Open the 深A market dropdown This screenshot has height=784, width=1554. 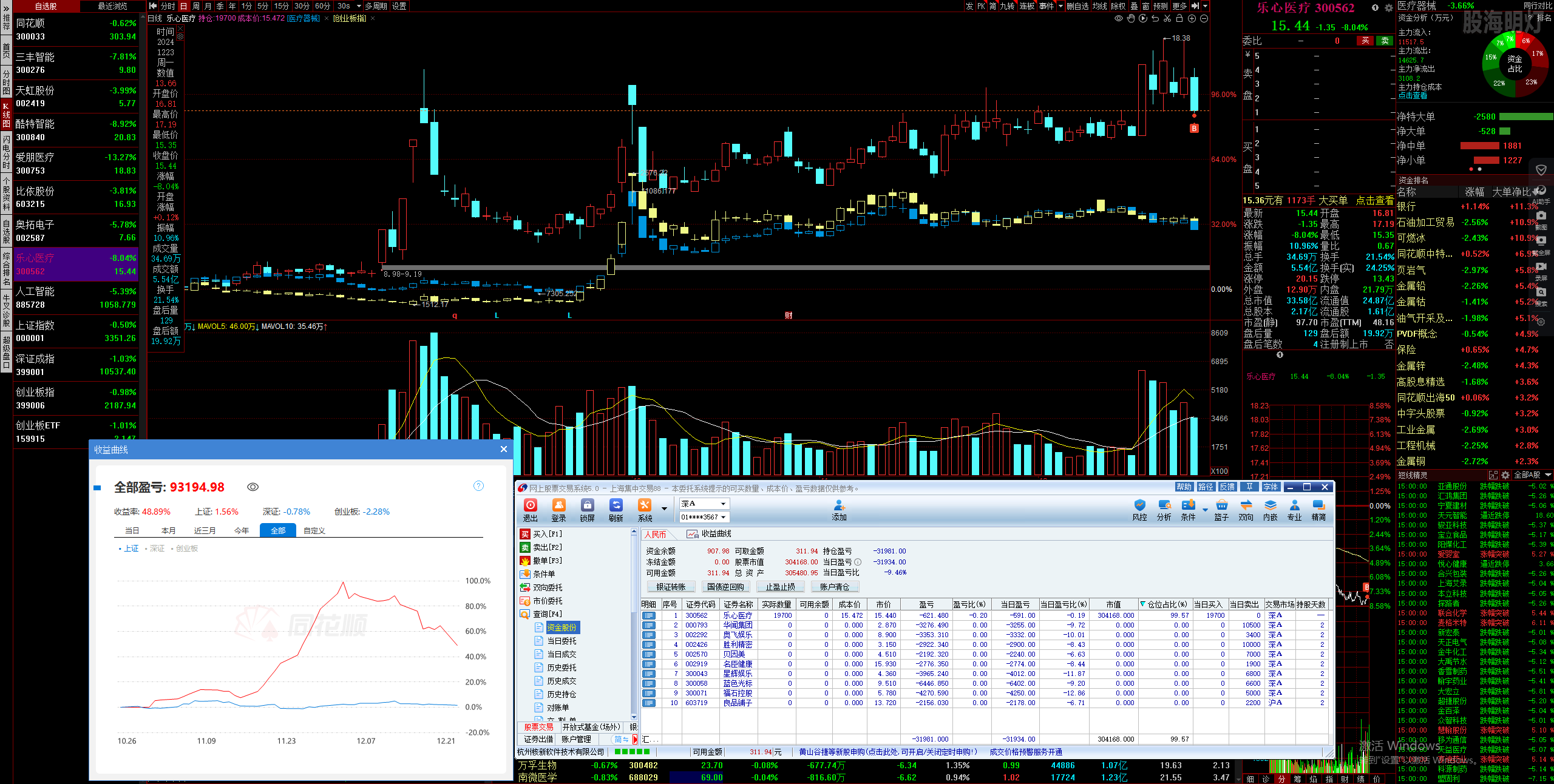pos(704,504)
